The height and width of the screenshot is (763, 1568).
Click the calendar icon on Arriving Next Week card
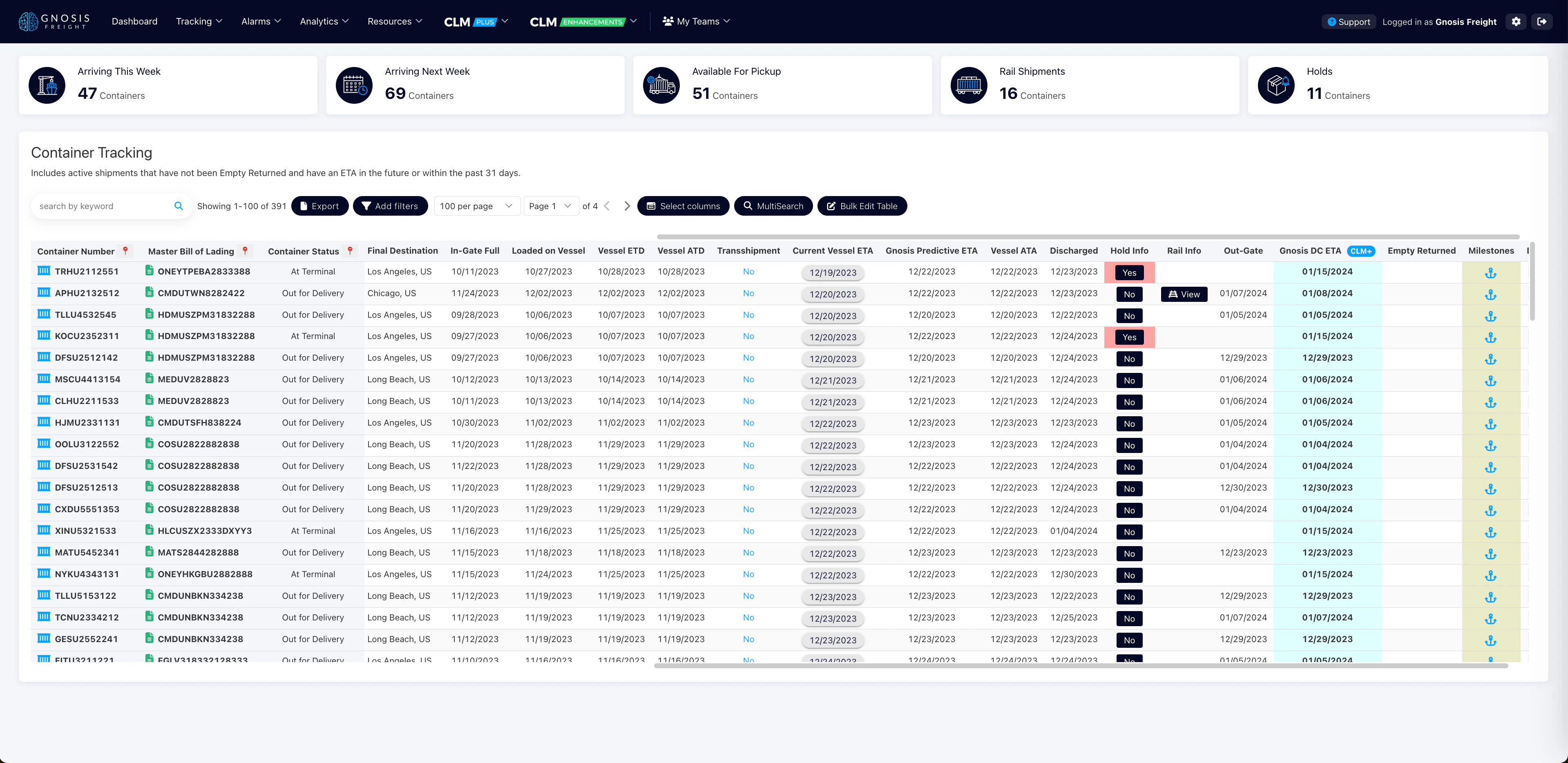coord(354,85)
